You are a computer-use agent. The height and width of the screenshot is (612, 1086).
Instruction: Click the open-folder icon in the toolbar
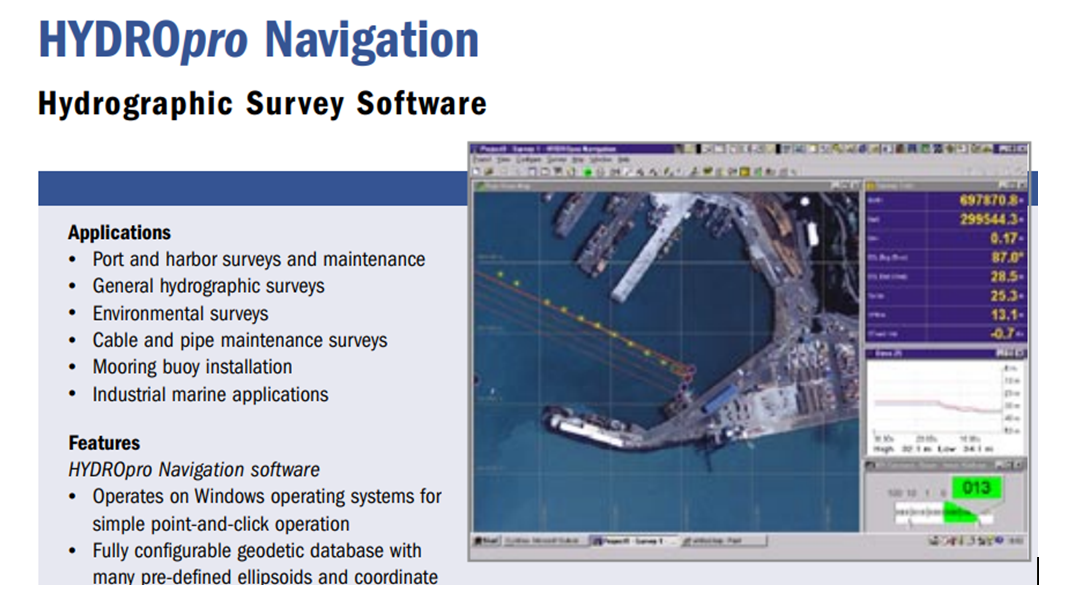tap(487, 172)
